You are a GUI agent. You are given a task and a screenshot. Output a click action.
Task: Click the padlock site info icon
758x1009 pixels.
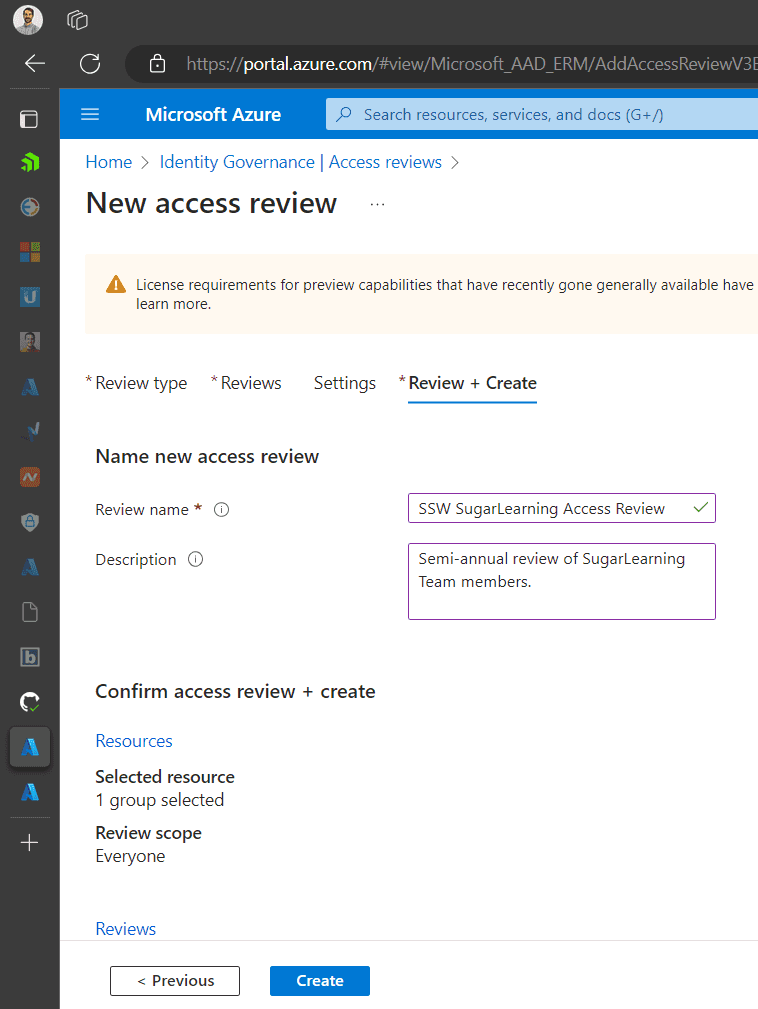157,64
